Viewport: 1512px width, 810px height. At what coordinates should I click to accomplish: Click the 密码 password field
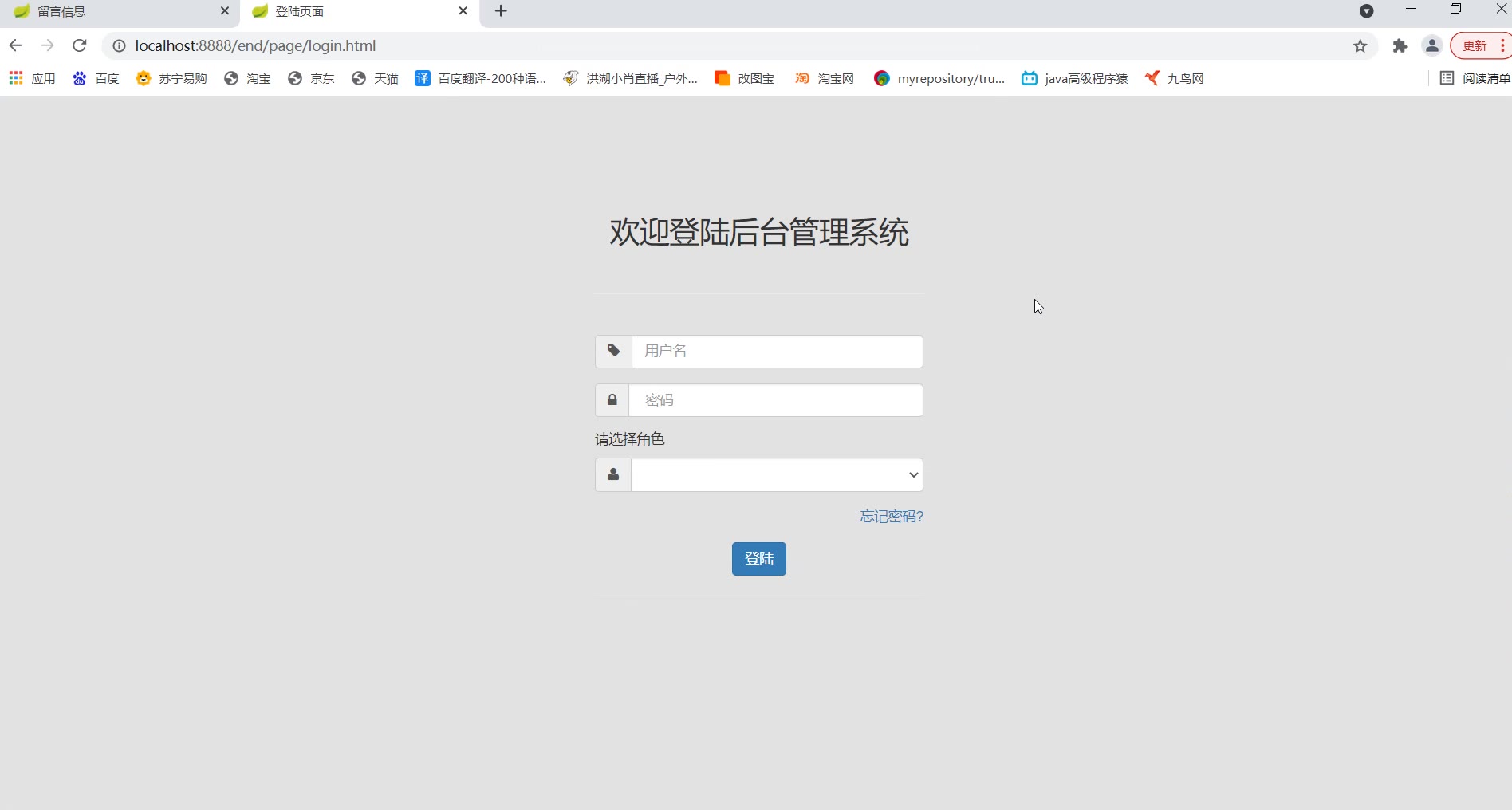tap(776, 400)
